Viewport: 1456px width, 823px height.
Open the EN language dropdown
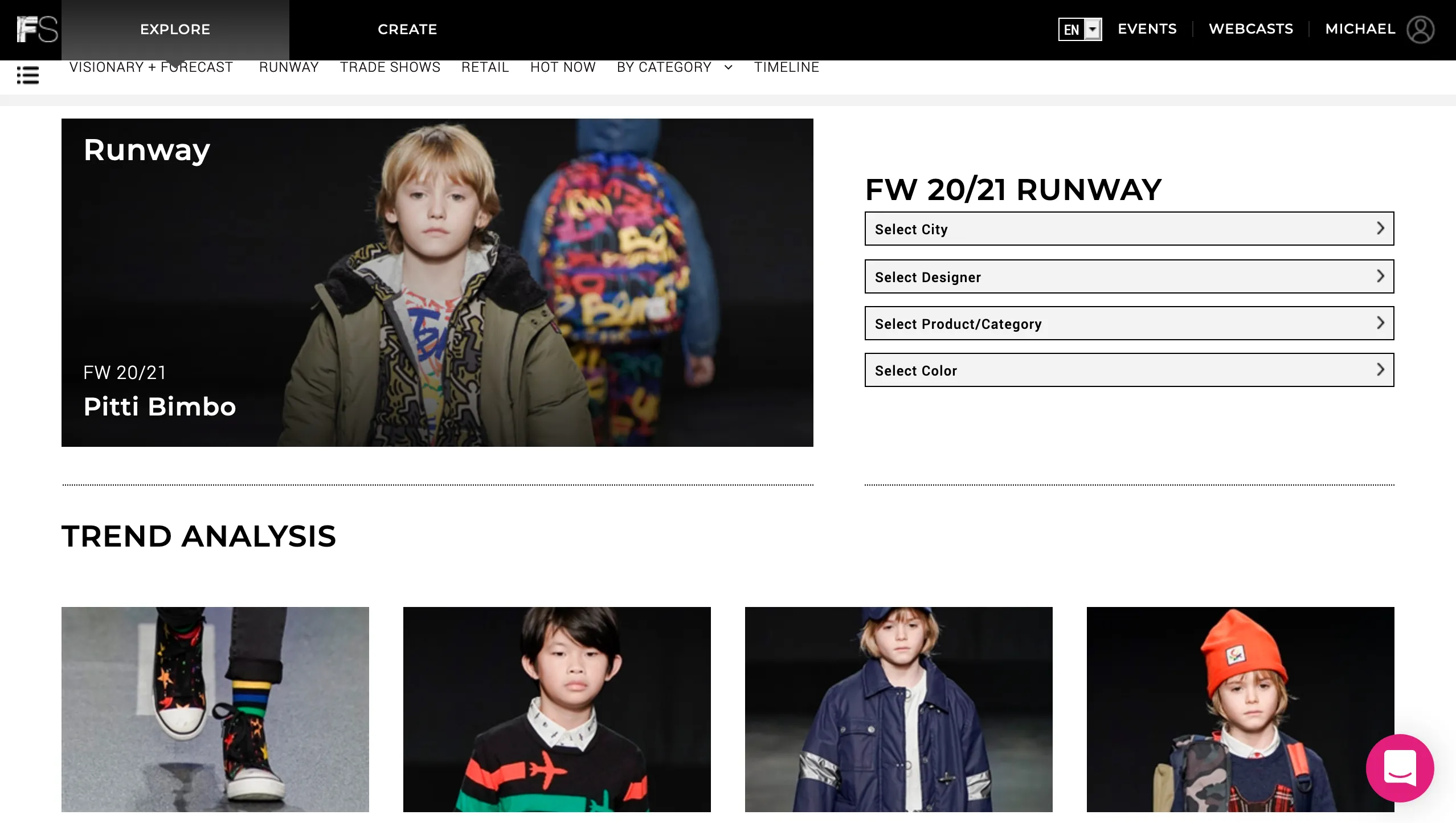pyautogui.click(x=1080, y=29)
